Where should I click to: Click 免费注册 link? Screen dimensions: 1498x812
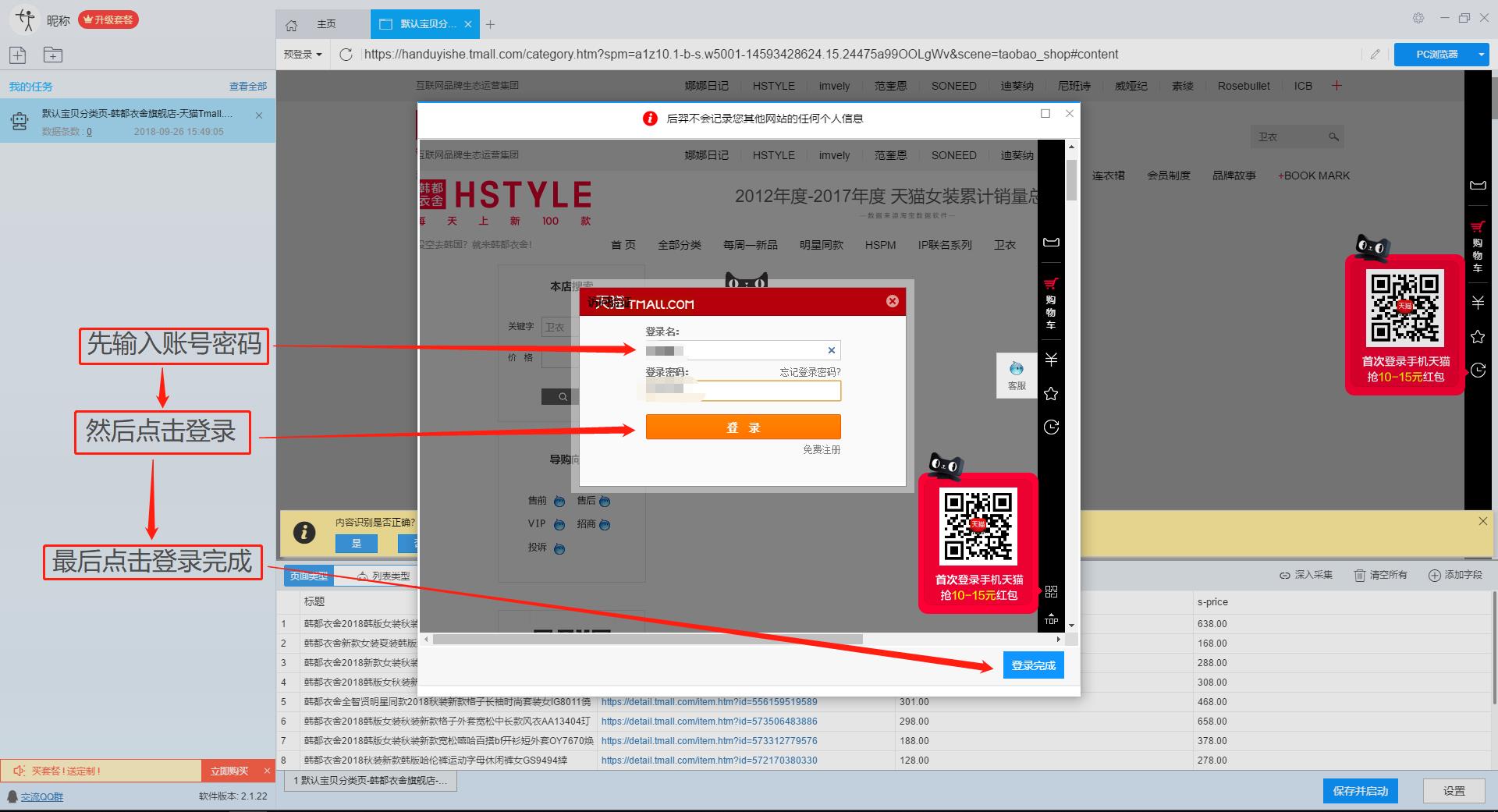click(x=822, y=449)
